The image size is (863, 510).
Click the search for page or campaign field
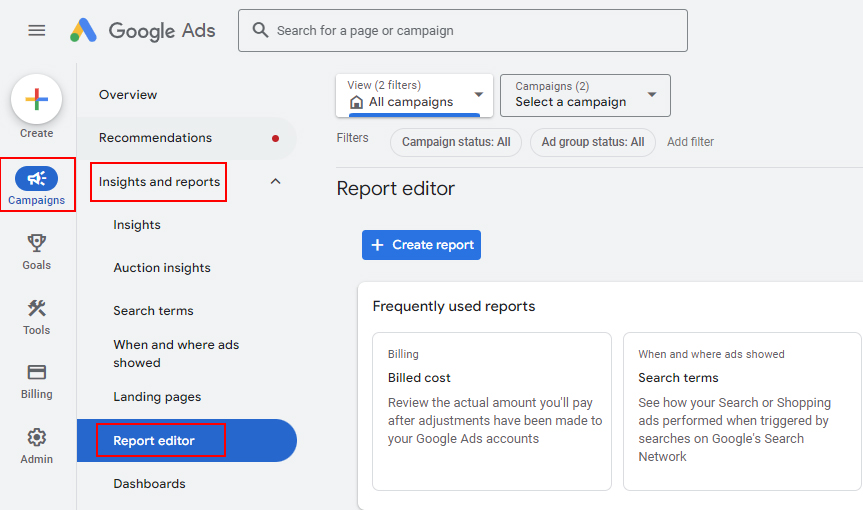pos(463,30)
